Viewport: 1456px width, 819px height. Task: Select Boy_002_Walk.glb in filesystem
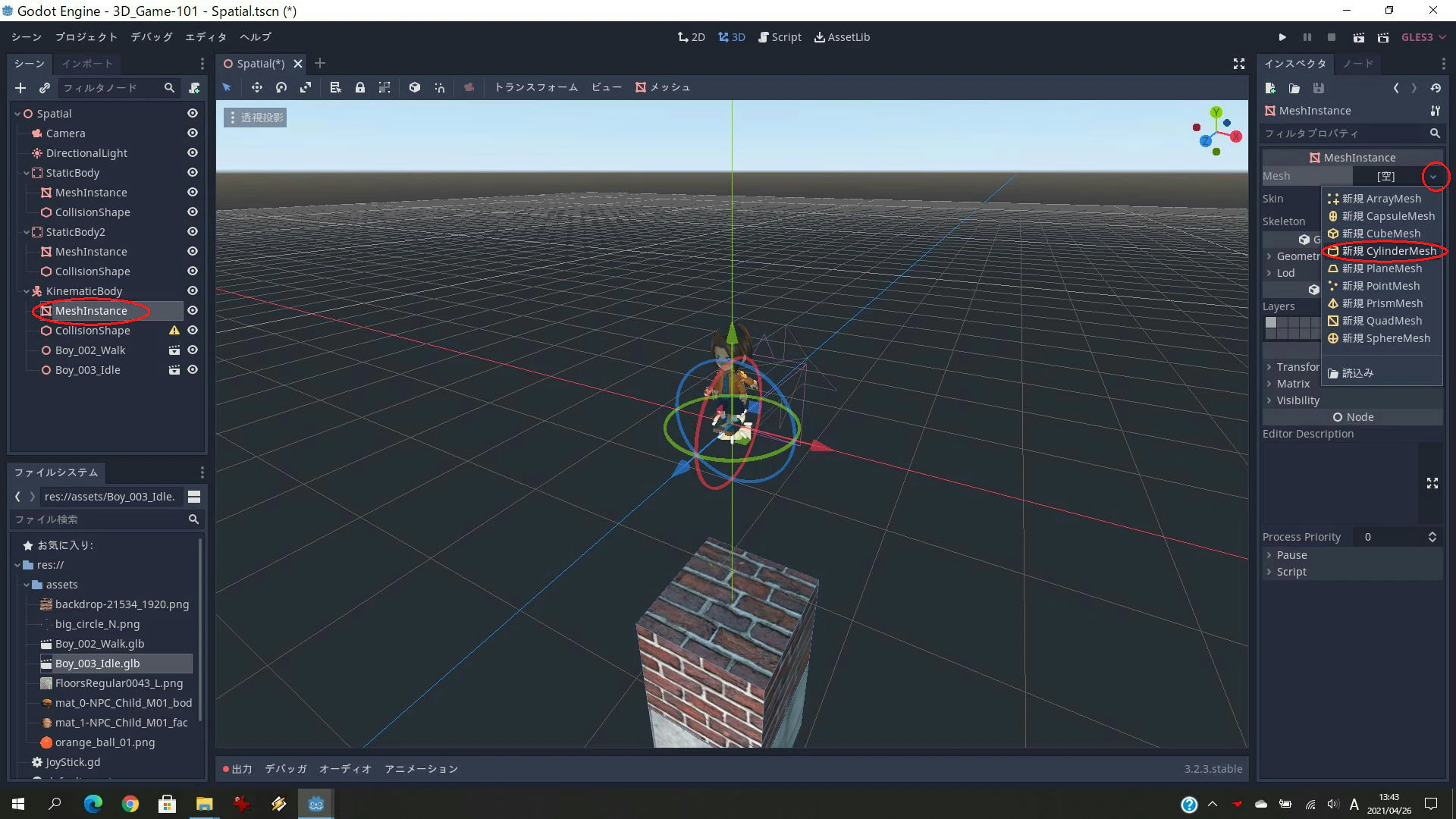point(99,644)
